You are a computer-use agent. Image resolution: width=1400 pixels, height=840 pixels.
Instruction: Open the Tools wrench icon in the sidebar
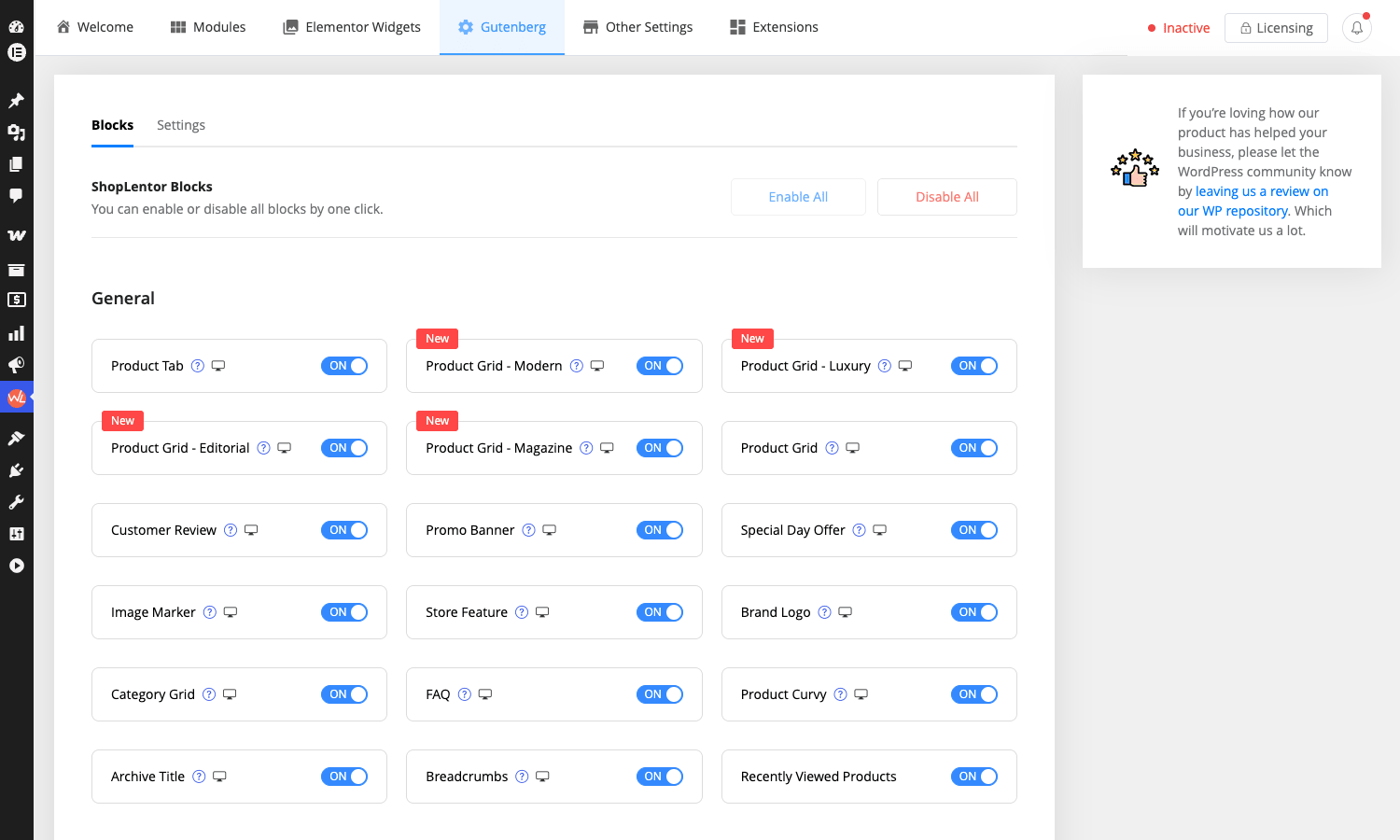(x=17, y=502)
